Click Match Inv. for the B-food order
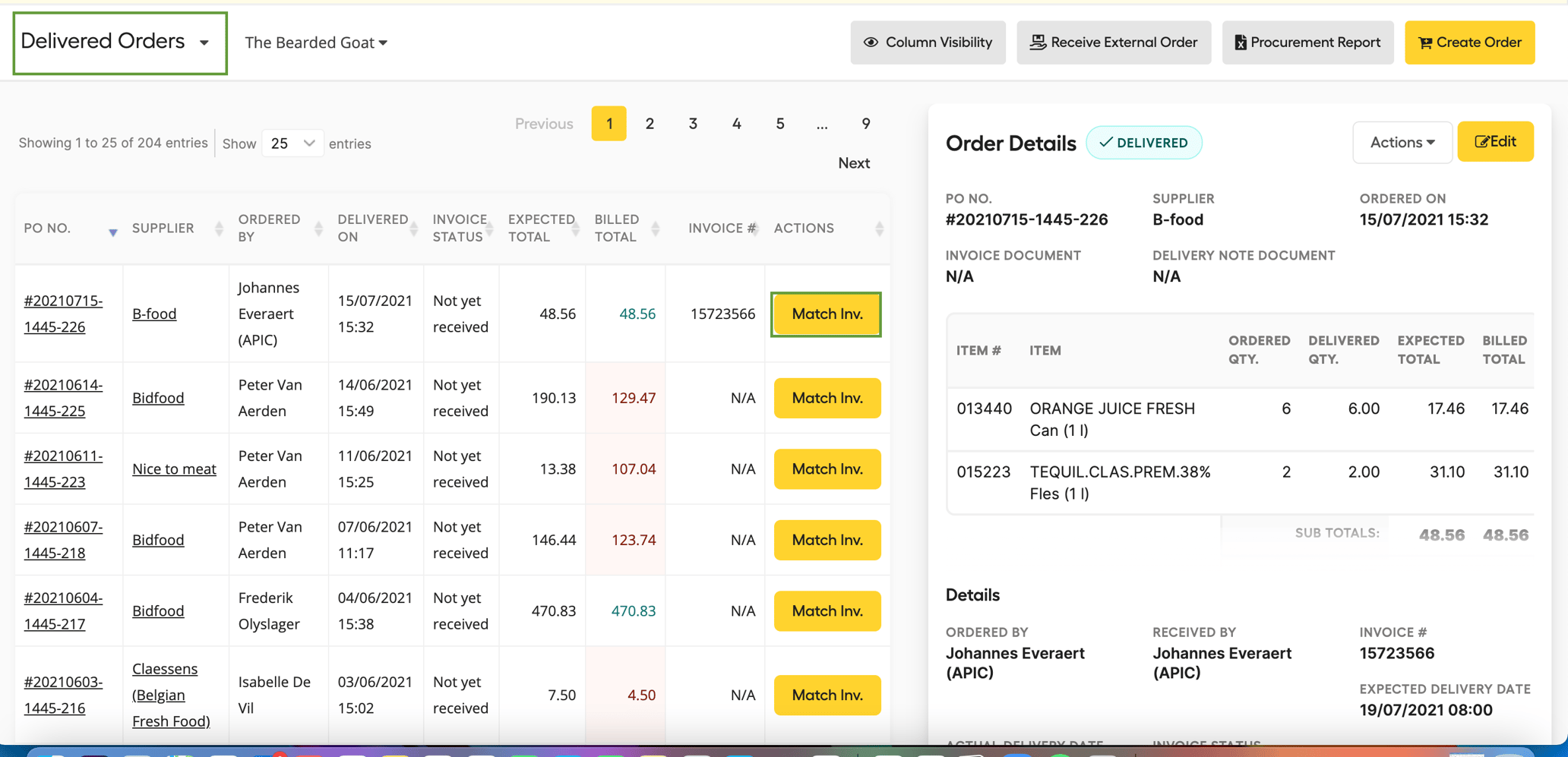 [826, 314]
